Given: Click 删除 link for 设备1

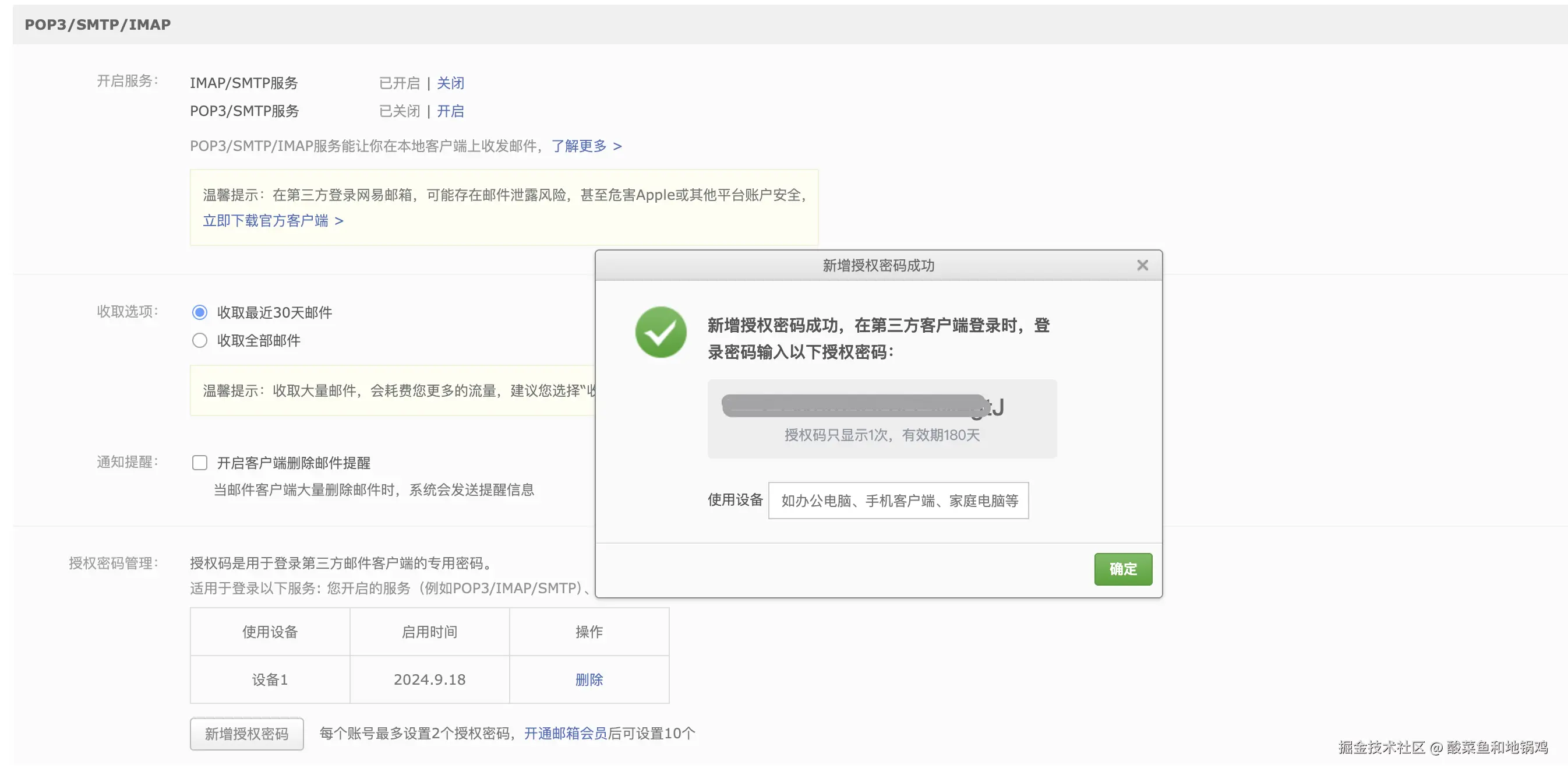Looking at the screenshot, I should tap(589, 679).
